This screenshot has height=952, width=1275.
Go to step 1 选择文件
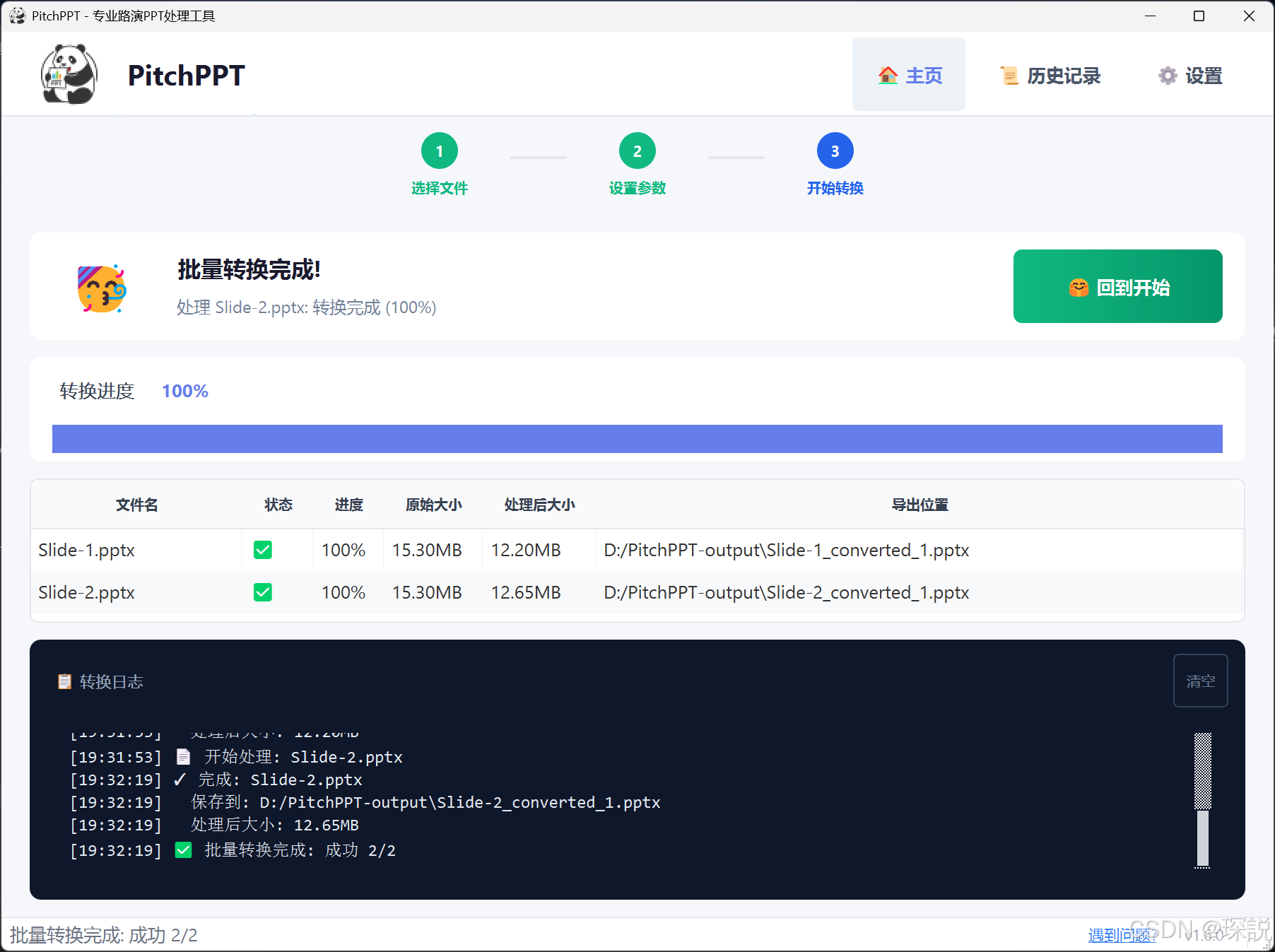[x=440, y=164]
